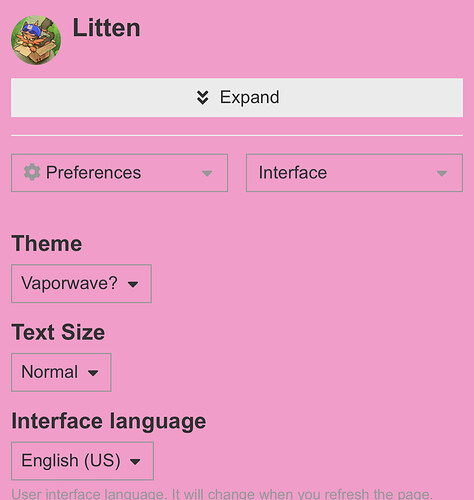
Task: Click the Litten username heading
Action: tap(106, 28)
